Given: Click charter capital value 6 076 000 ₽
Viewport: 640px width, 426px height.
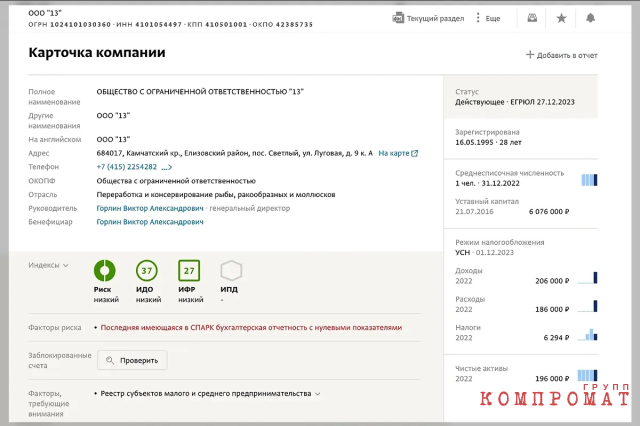Looking at the screenshot, I should [x=549, y=211].
